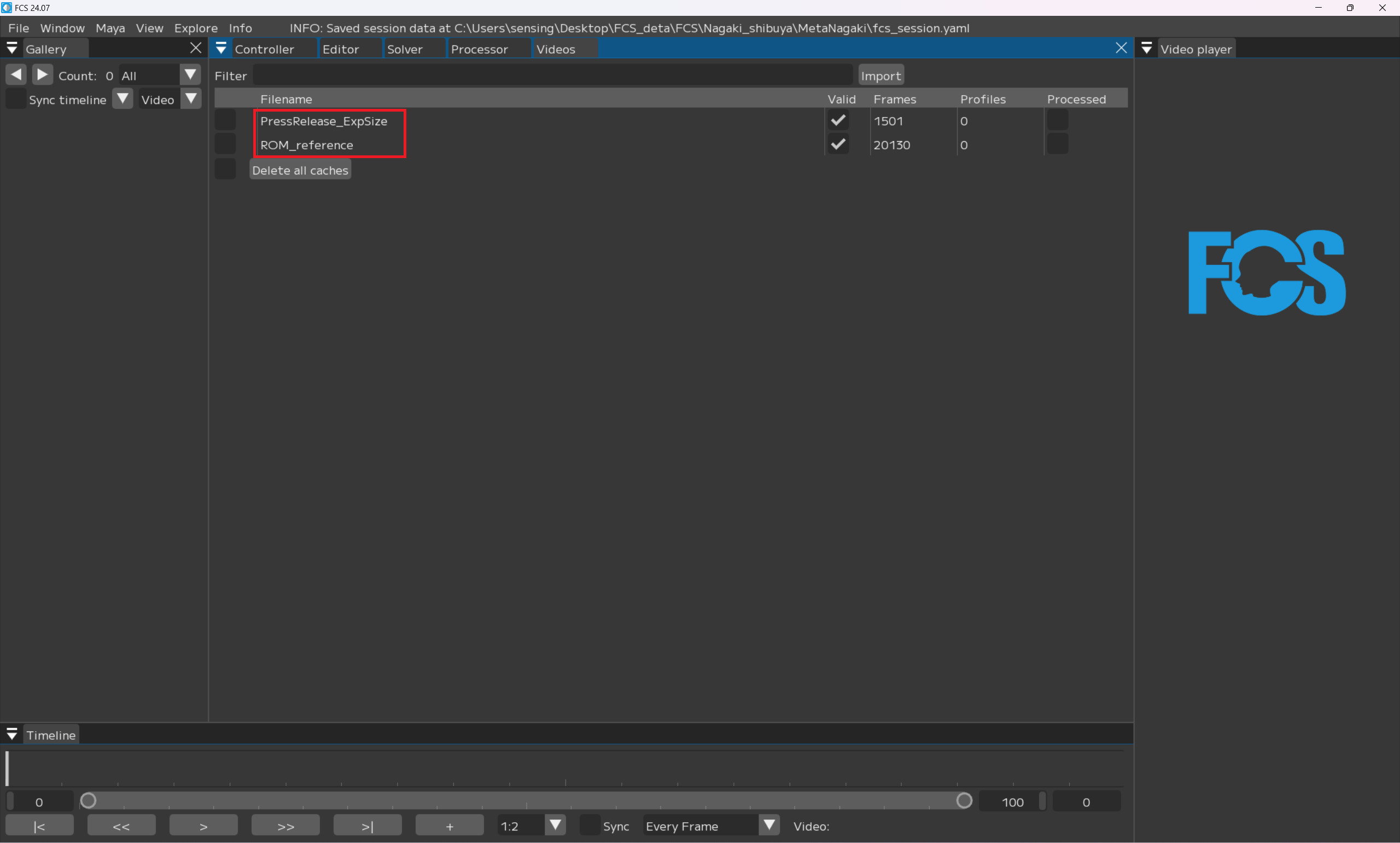This screenshot has height=843, width=1400.
Task: Expand the 1:2 ratio dropdown
Action: 555,825
